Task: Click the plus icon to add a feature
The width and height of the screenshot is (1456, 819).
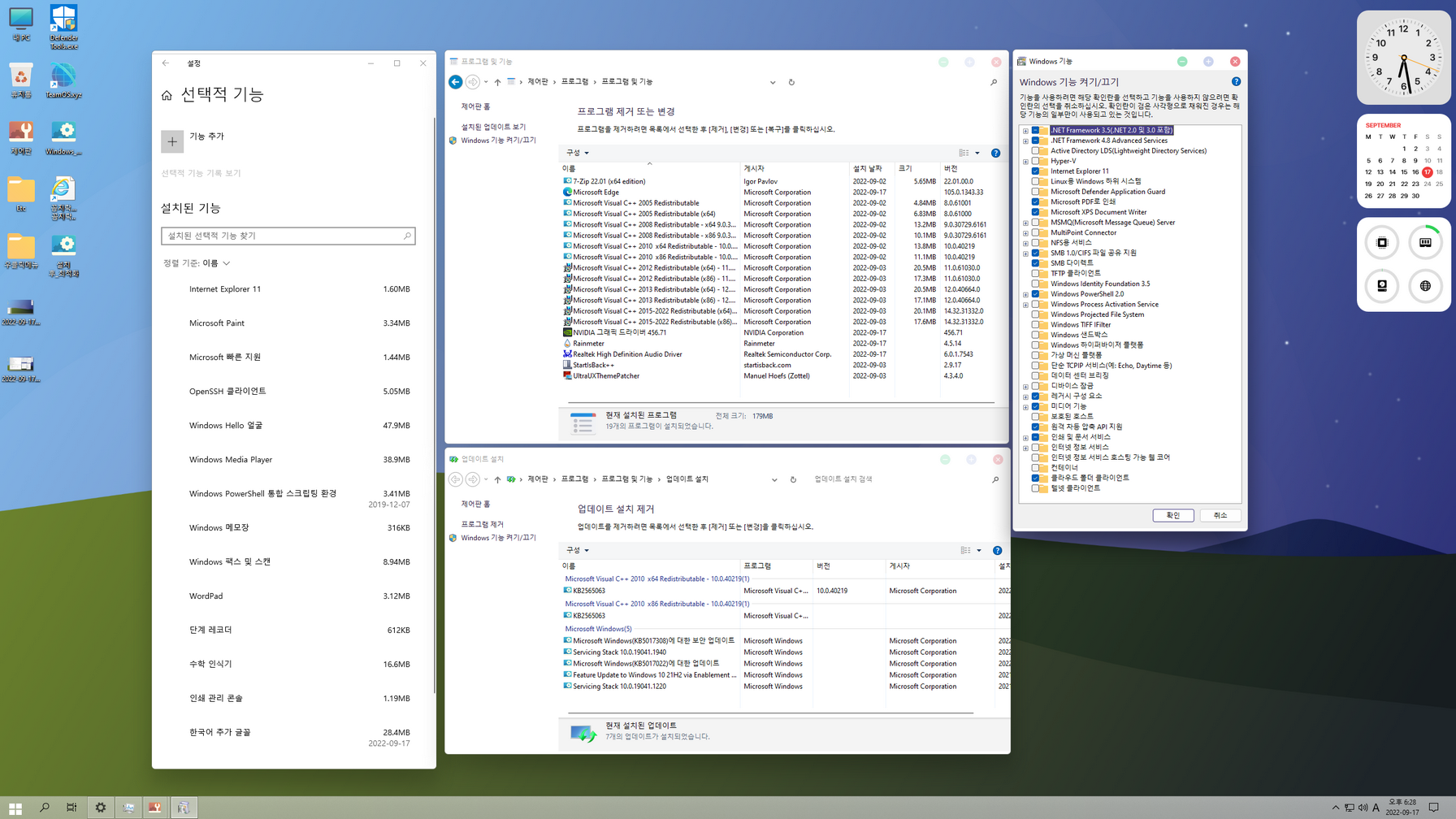Action: coord(172,141)
